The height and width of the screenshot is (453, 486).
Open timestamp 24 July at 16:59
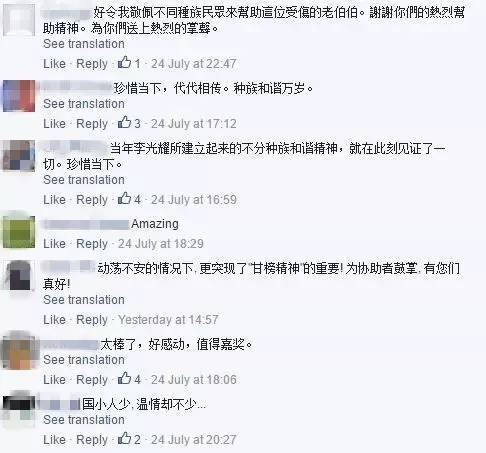pos(194,200)
